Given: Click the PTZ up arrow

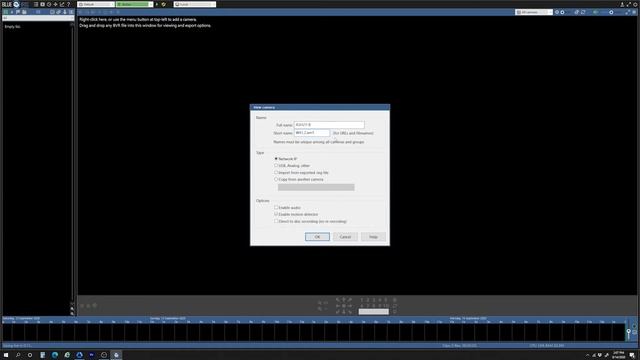Looking at the screenshot, I should [x=344, y=300].
